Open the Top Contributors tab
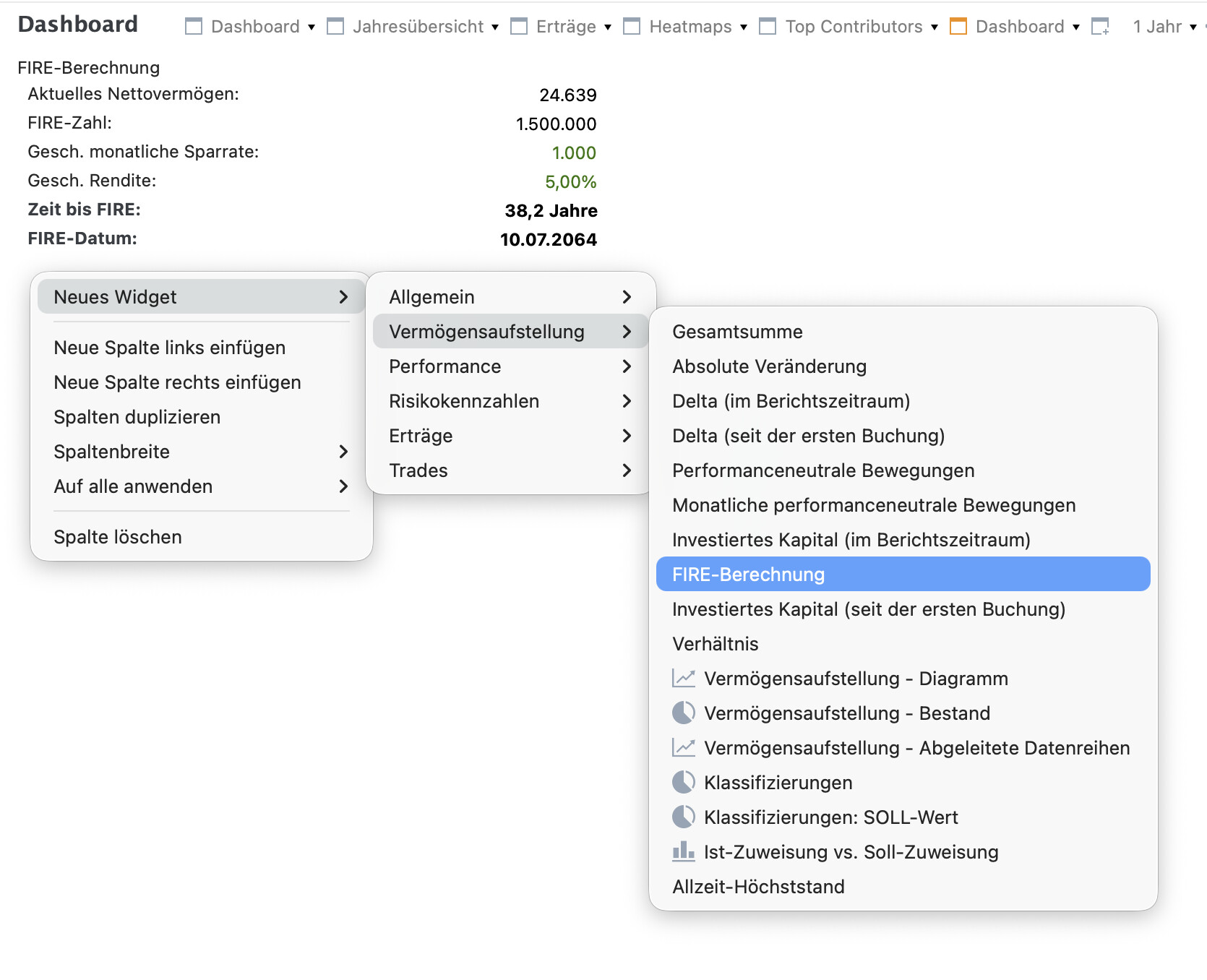 (x=853, y=27)
